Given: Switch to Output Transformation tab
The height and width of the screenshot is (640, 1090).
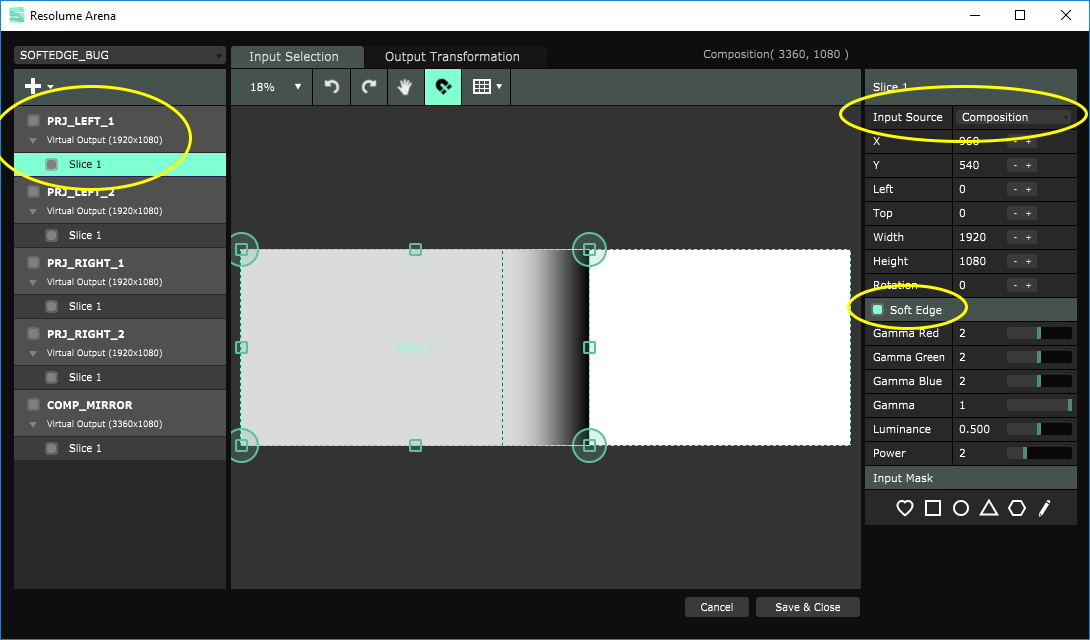Looking at the screenshot, I should (452, 57).
